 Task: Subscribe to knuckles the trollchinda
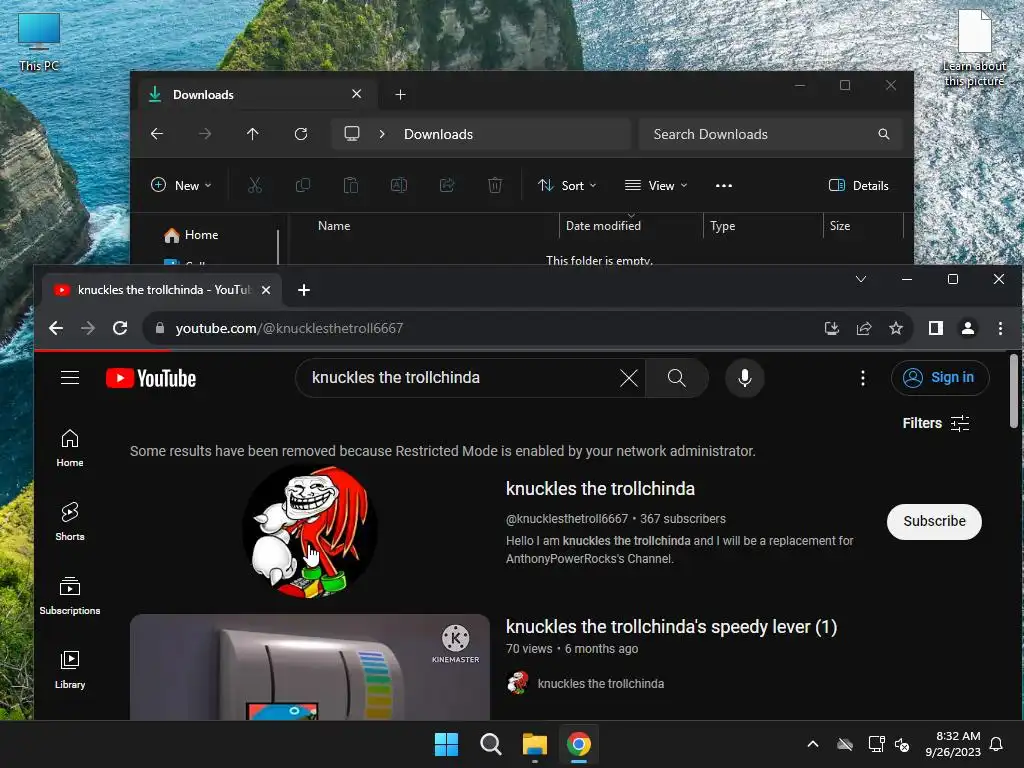coord(934,521)
